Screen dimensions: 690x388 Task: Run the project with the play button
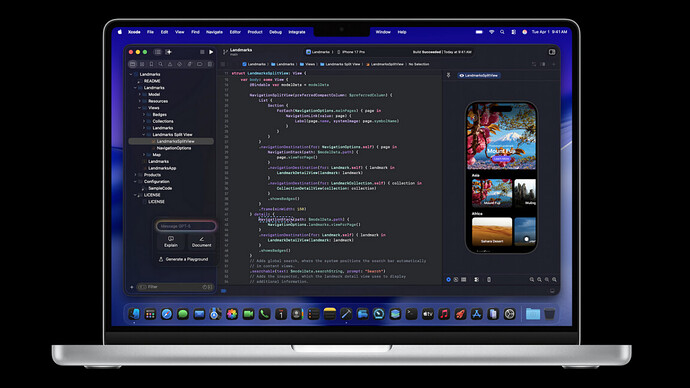(x=211, y=52)
